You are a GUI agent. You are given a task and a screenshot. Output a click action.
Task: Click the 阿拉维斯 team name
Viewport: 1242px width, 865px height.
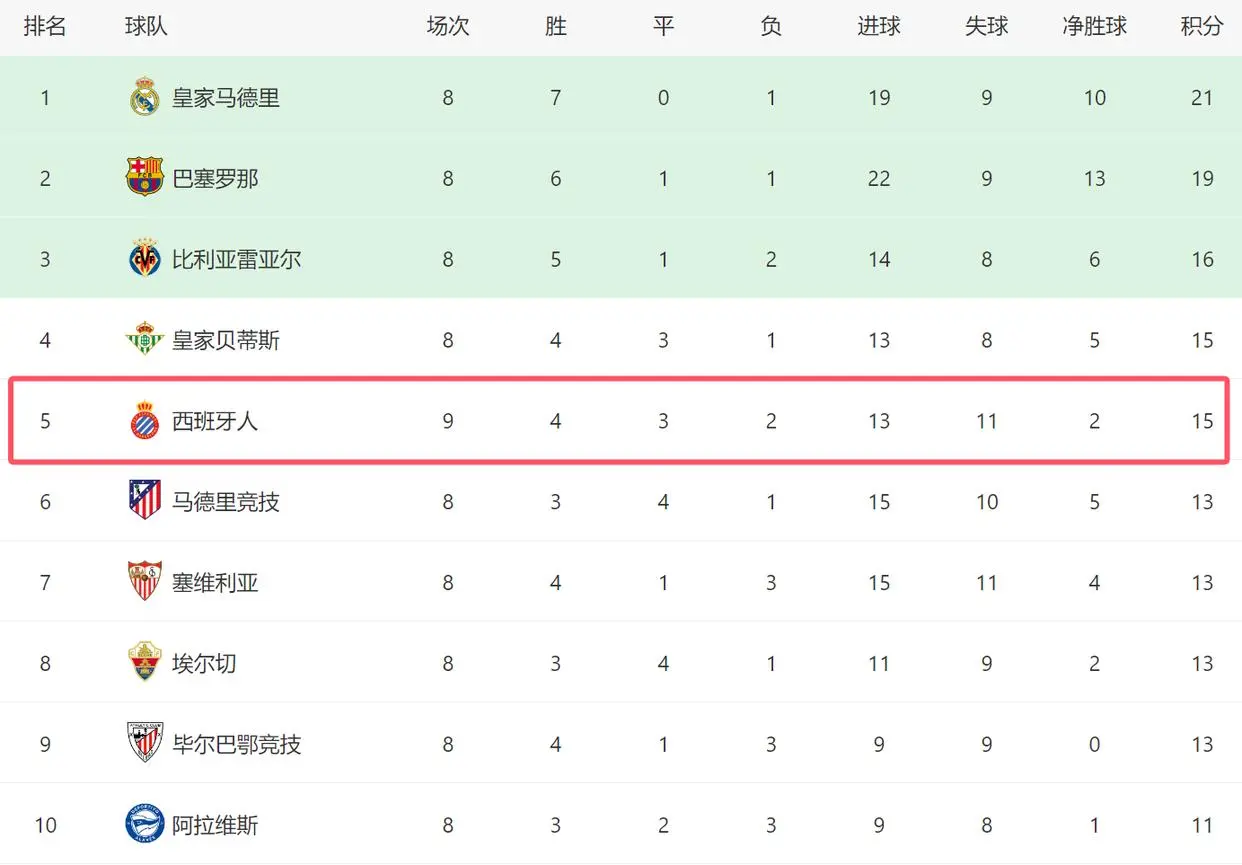(215, 825)
